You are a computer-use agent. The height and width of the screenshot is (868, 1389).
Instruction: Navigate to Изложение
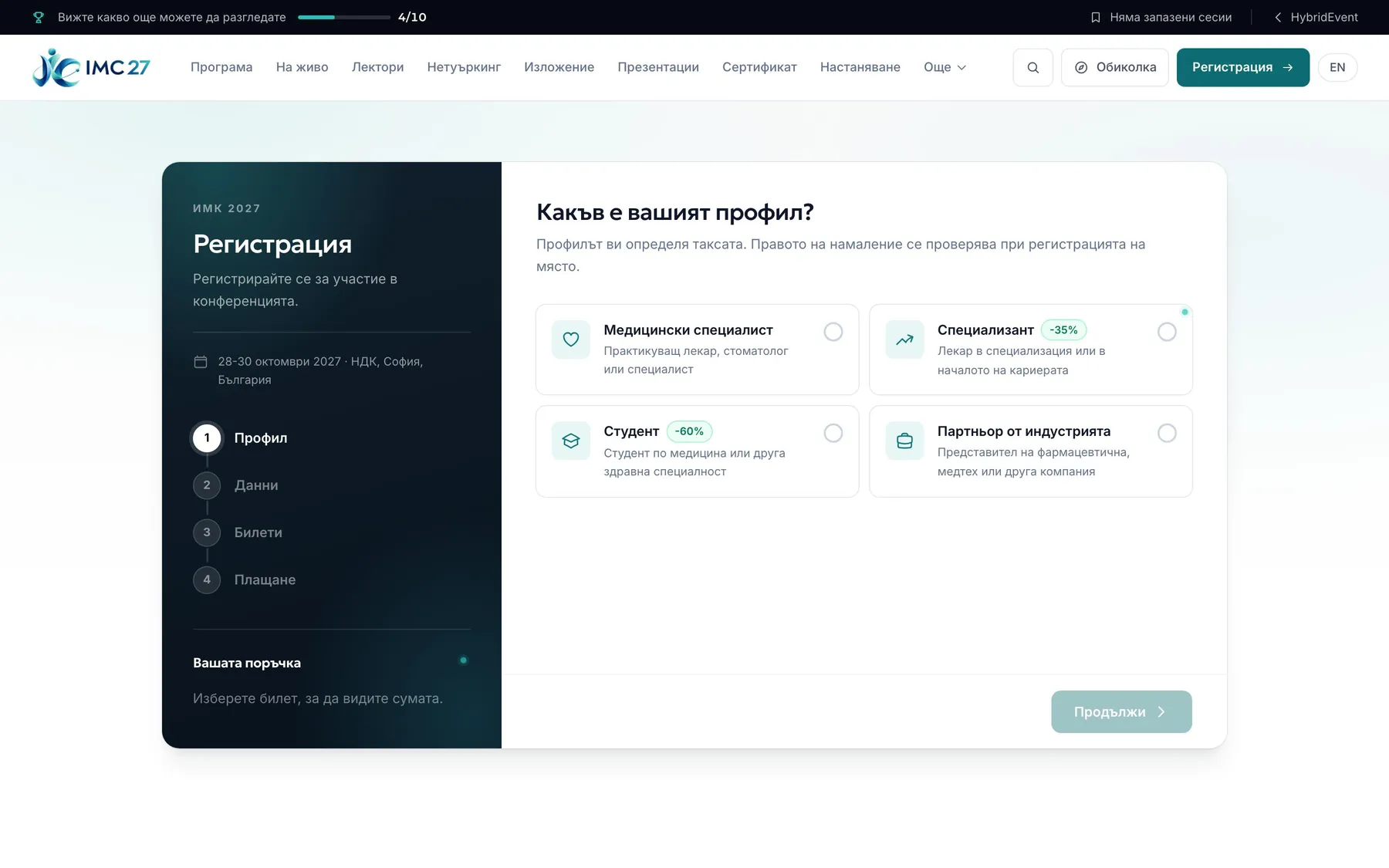[x=559, y=67]
